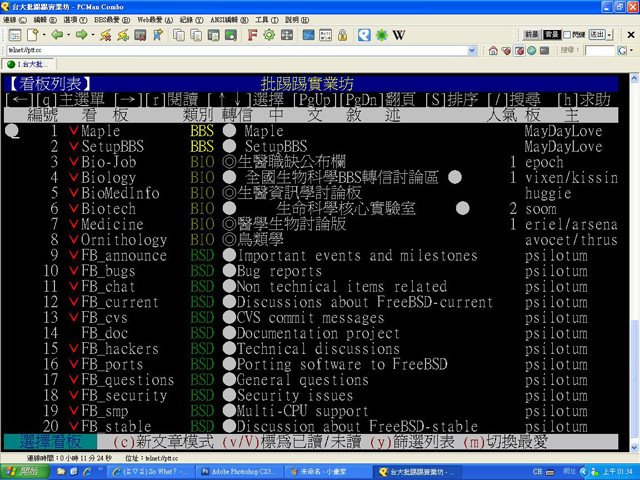
Task: Click the FB_announce board row
Action: (x=311, y=256)
